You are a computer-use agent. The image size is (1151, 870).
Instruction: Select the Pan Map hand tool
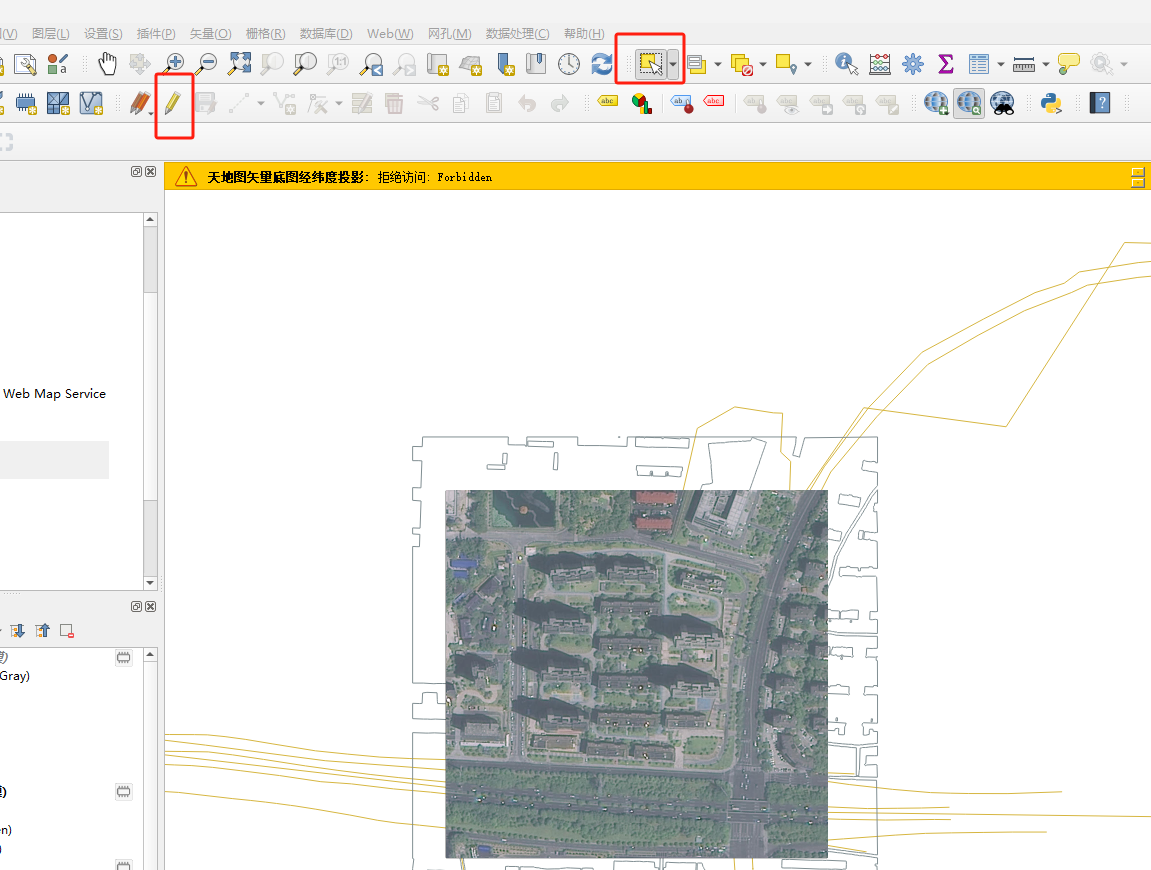click(108, 64)
